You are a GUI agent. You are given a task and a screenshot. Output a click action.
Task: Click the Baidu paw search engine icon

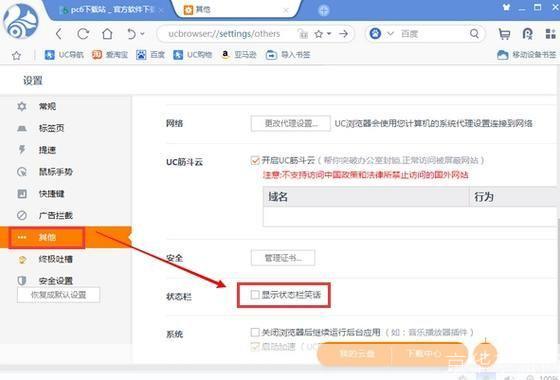[375, 34]
